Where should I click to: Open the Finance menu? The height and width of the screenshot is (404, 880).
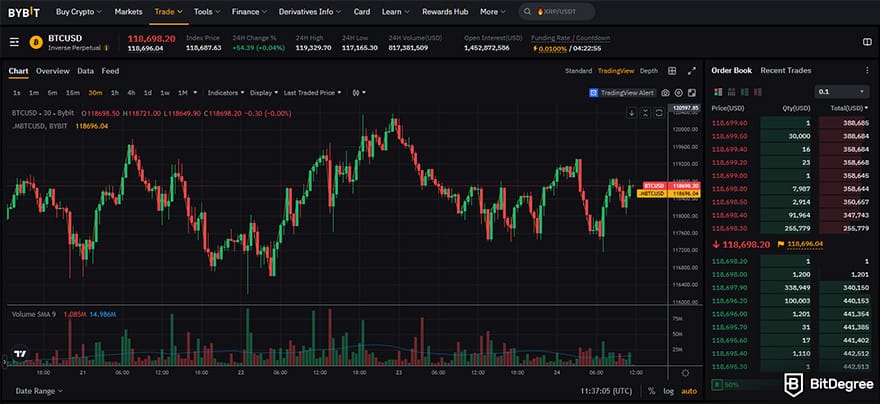(x=249, y=11)
